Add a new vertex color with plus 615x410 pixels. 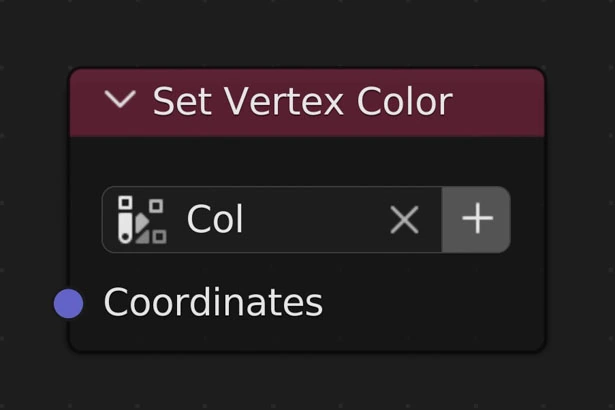click(x=477, y=220)
